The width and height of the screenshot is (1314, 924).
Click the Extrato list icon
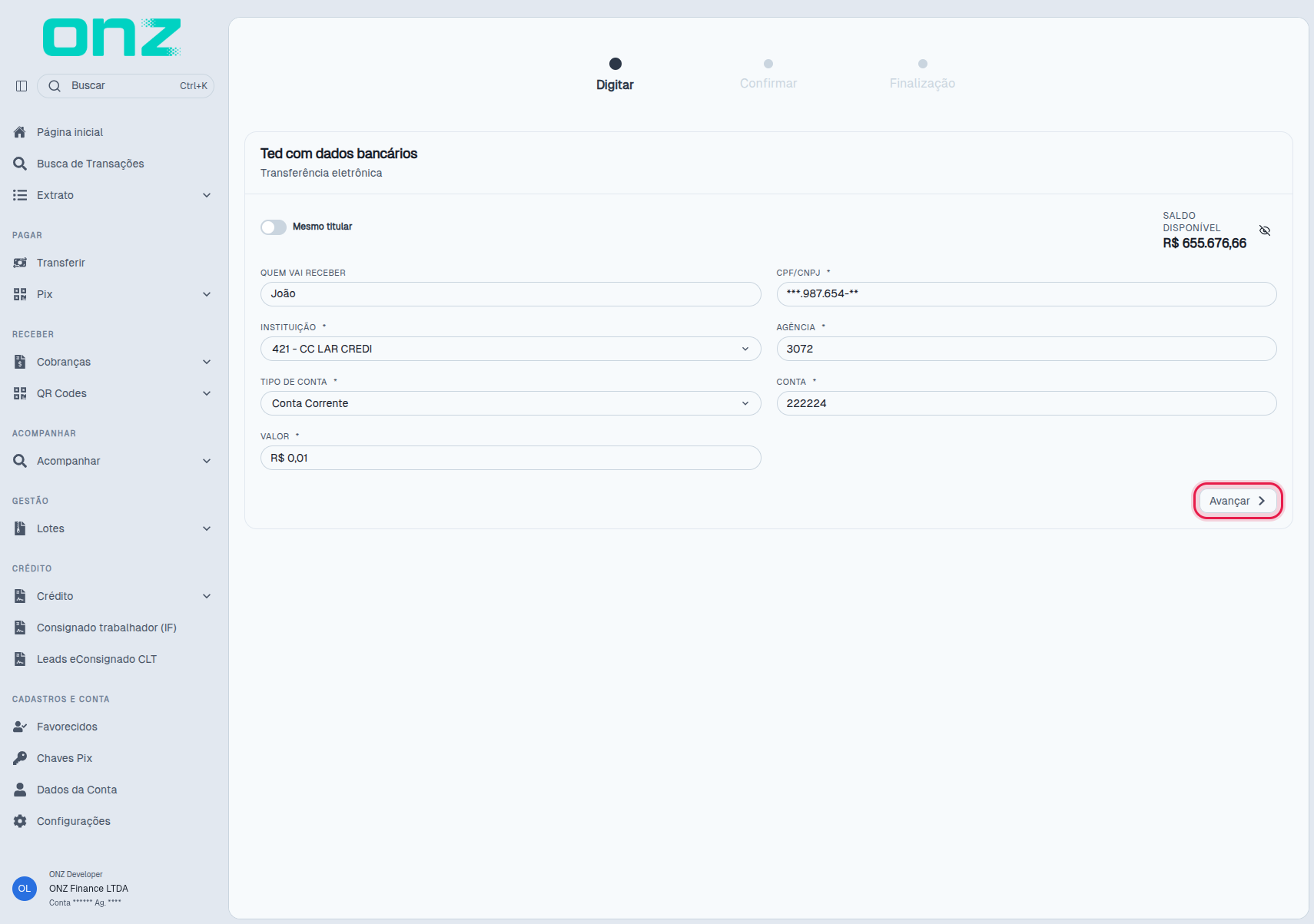tap(20, 195)
